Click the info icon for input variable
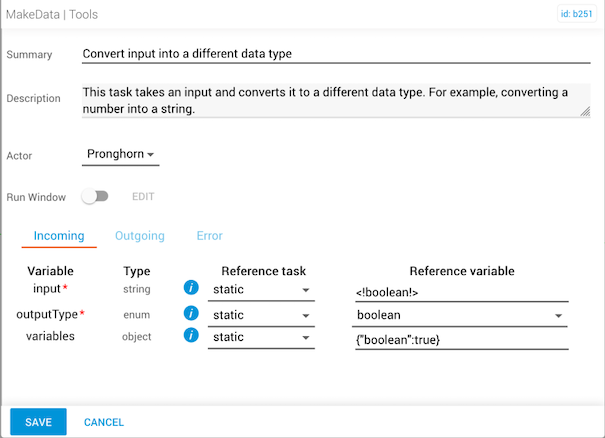Screen dimensions: 605x438 (x=190, y=289)
